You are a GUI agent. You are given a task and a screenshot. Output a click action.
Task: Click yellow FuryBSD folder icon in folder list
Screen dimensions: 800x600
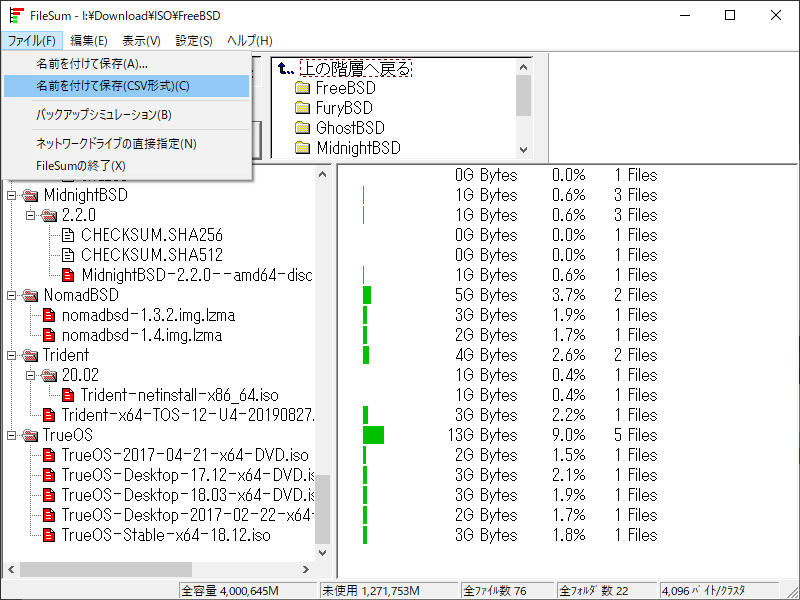pos(303,108)
